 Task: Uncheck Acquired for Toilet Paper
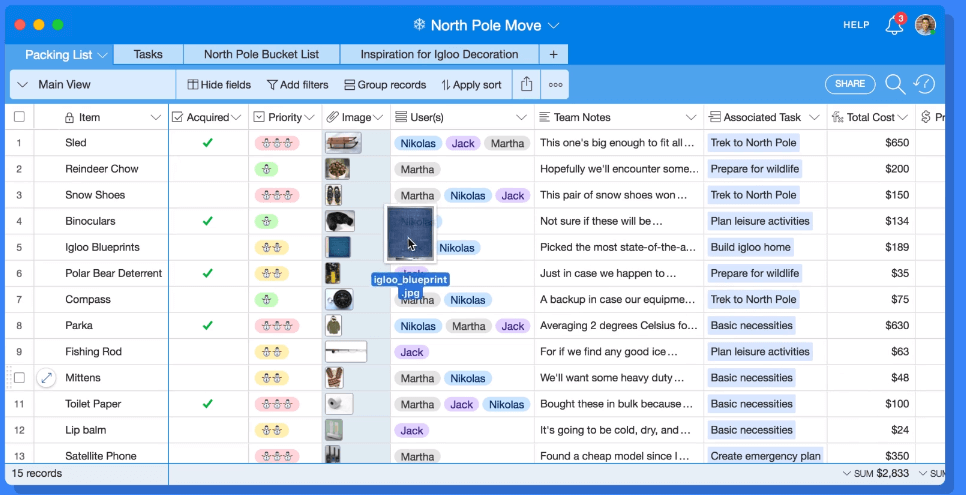point(208,404)
